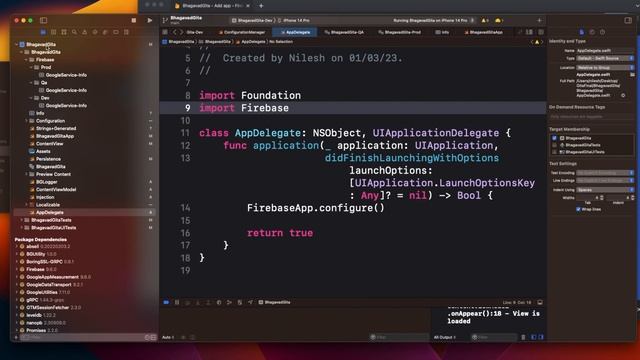Viewport: 640px width, 360px height.
Task: Open the Debug navigator icon
Action: coord(105,32)
